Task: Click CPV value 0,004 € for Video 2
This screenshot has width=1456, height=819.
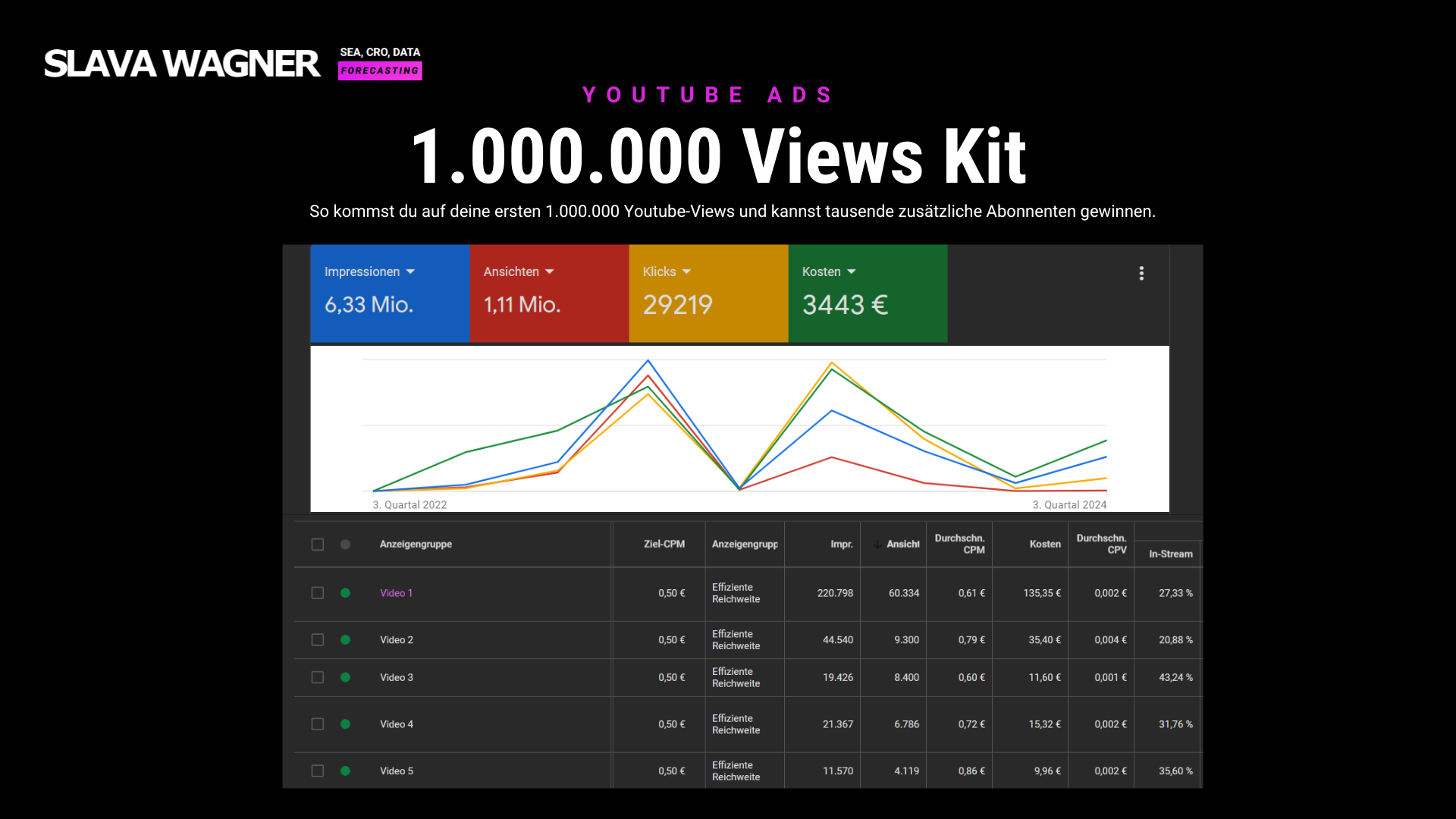Action: pyautogui.click(x=1110, y=640)
